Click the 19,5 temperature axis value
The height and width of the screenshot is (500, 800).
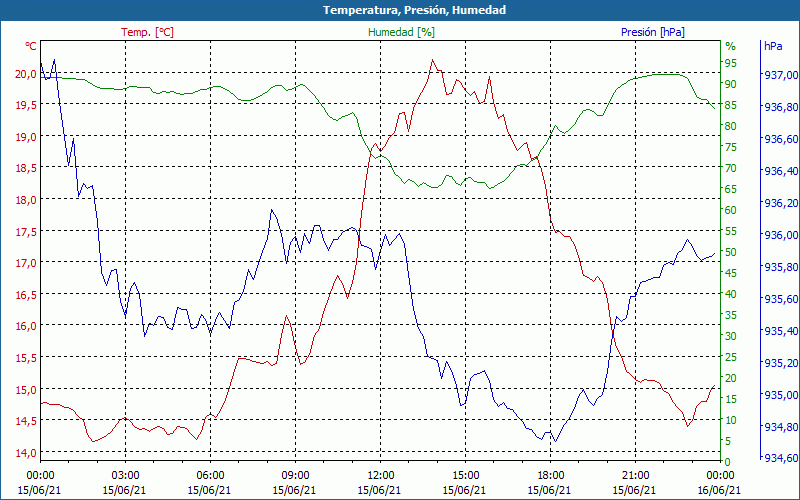click(26, 105)
